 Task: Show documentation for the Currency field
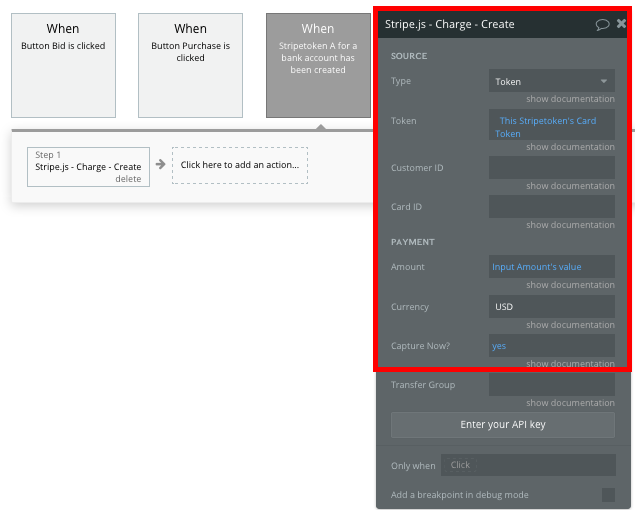coord(570,325)
